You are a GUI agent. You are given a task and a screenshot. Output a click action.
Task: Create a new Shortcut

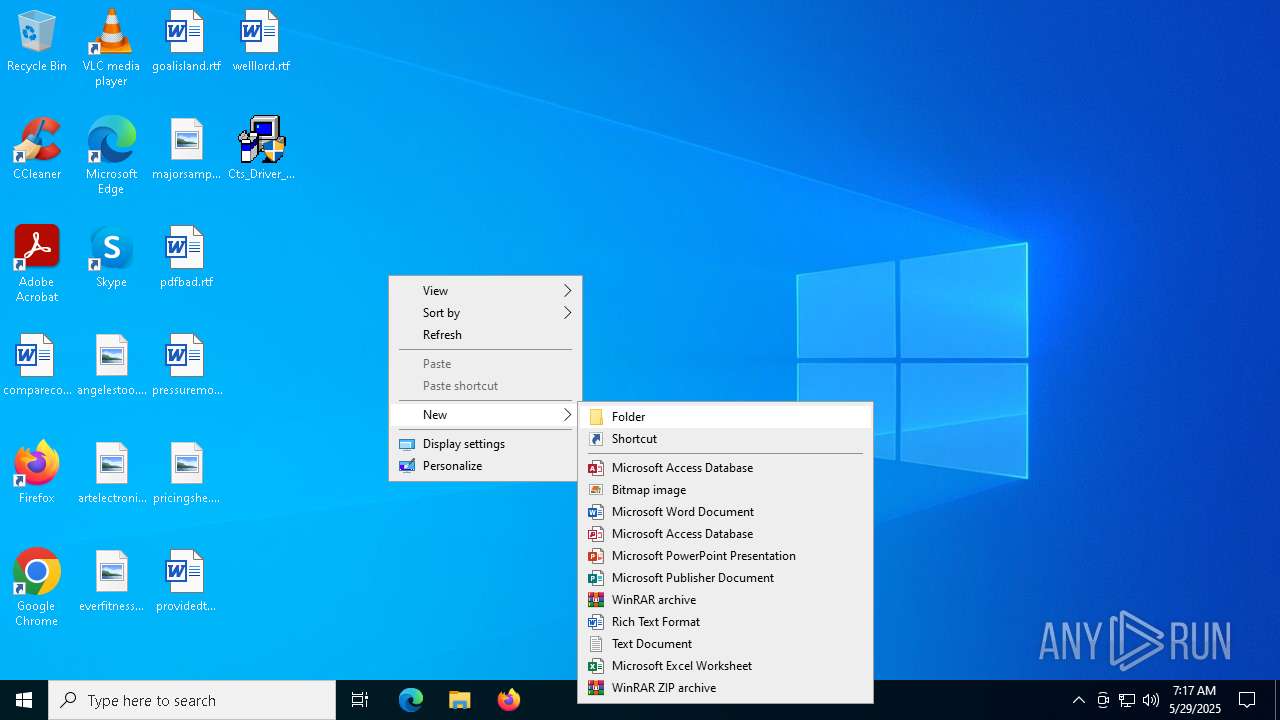[725, 439]
